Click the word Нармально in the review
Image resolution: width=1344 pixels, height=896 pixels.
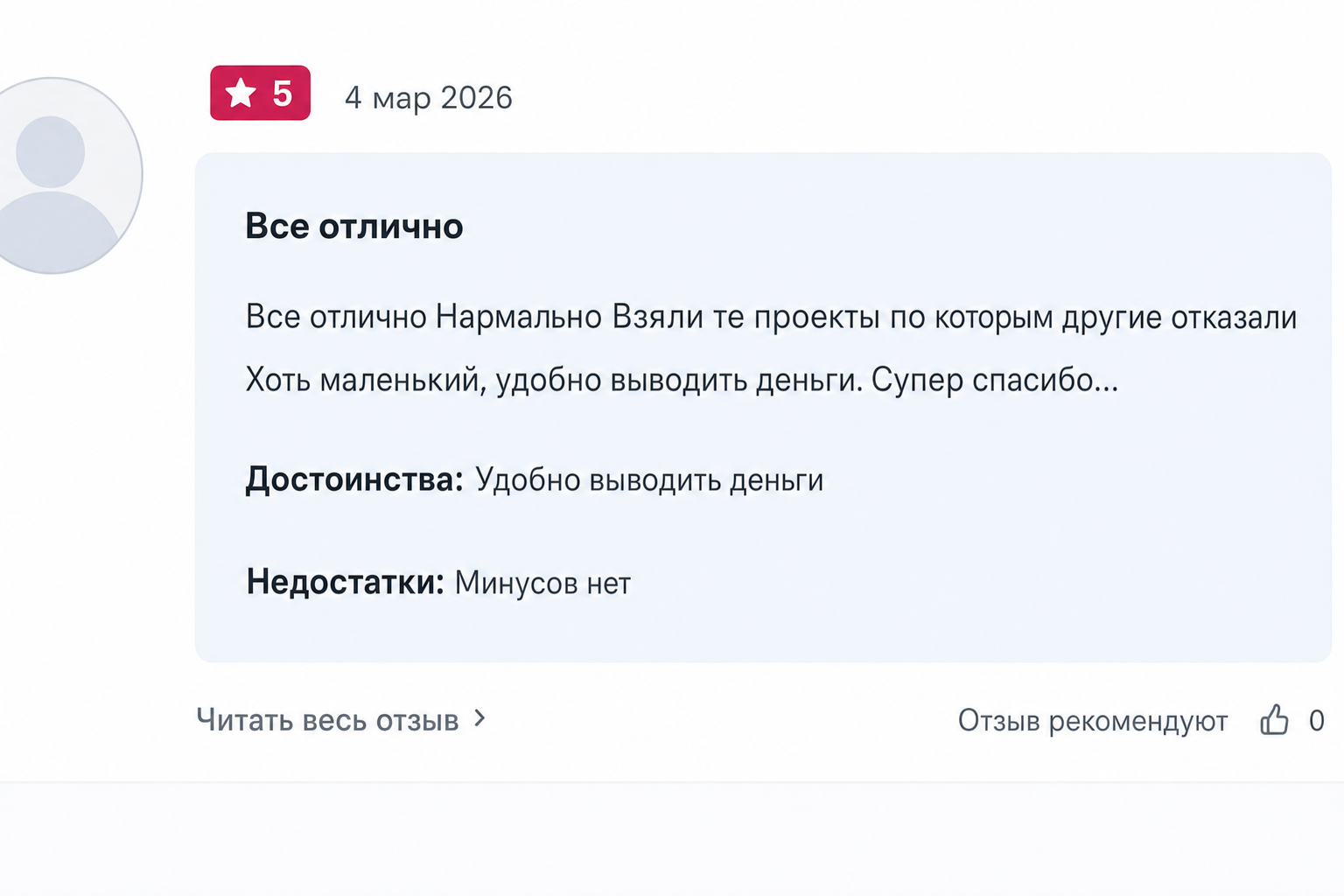(519, 317)
